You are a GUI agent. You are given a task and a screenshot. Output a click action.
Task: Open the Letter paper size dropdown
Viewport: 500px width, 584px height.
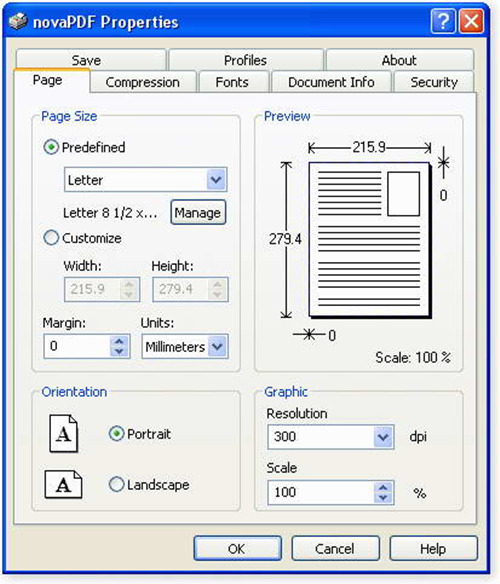coord(216,180)
